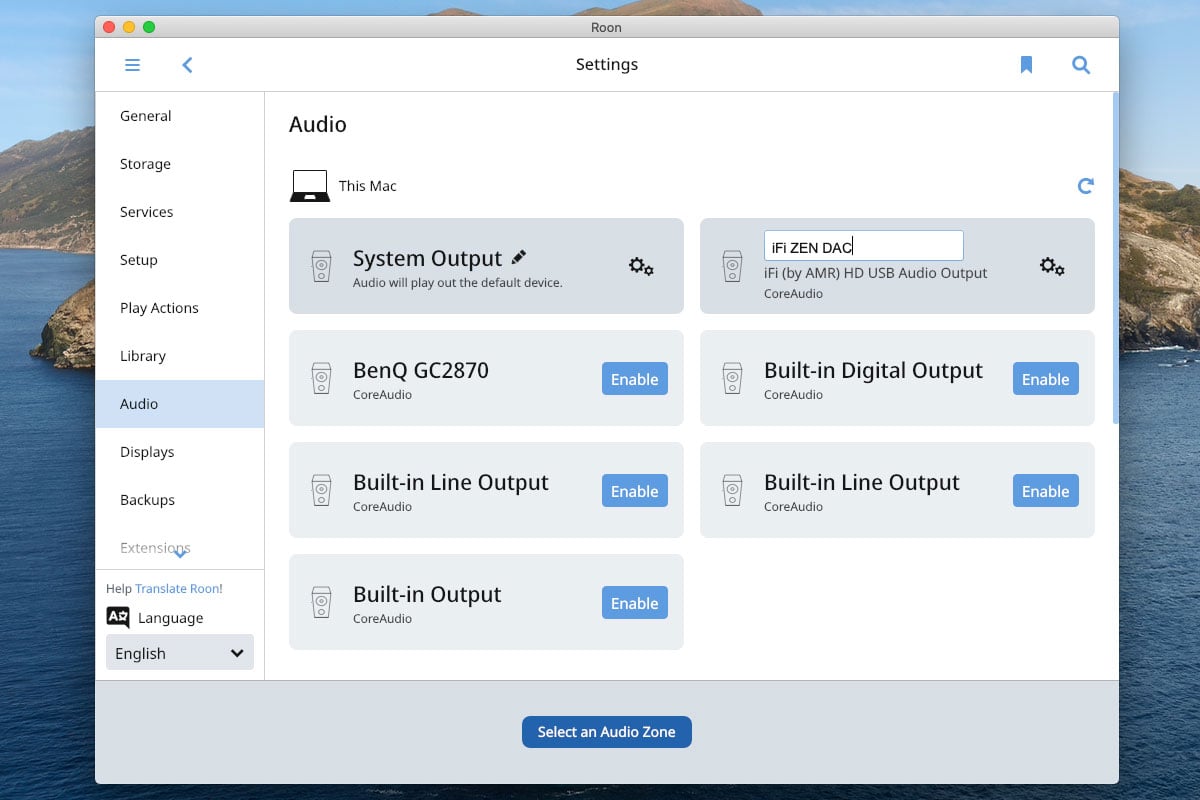Click the Built-in Output title
This screenshot has height=800, width=1200.
click(427, 594)
